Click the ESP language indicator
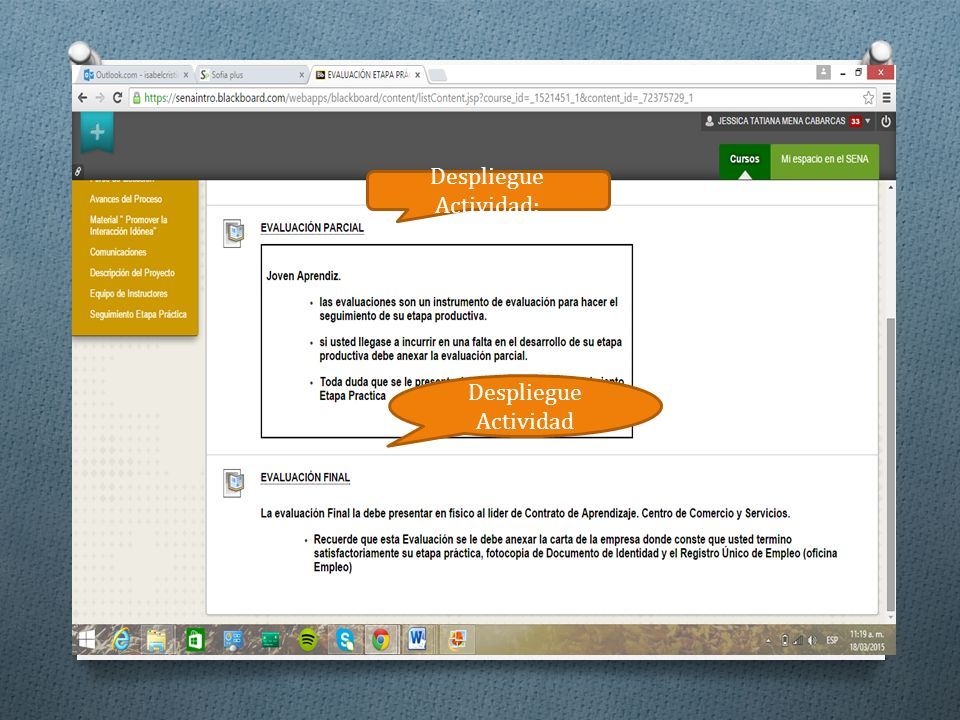The height and width of the screenshot is (720, 960). click(x=831, y=640)
